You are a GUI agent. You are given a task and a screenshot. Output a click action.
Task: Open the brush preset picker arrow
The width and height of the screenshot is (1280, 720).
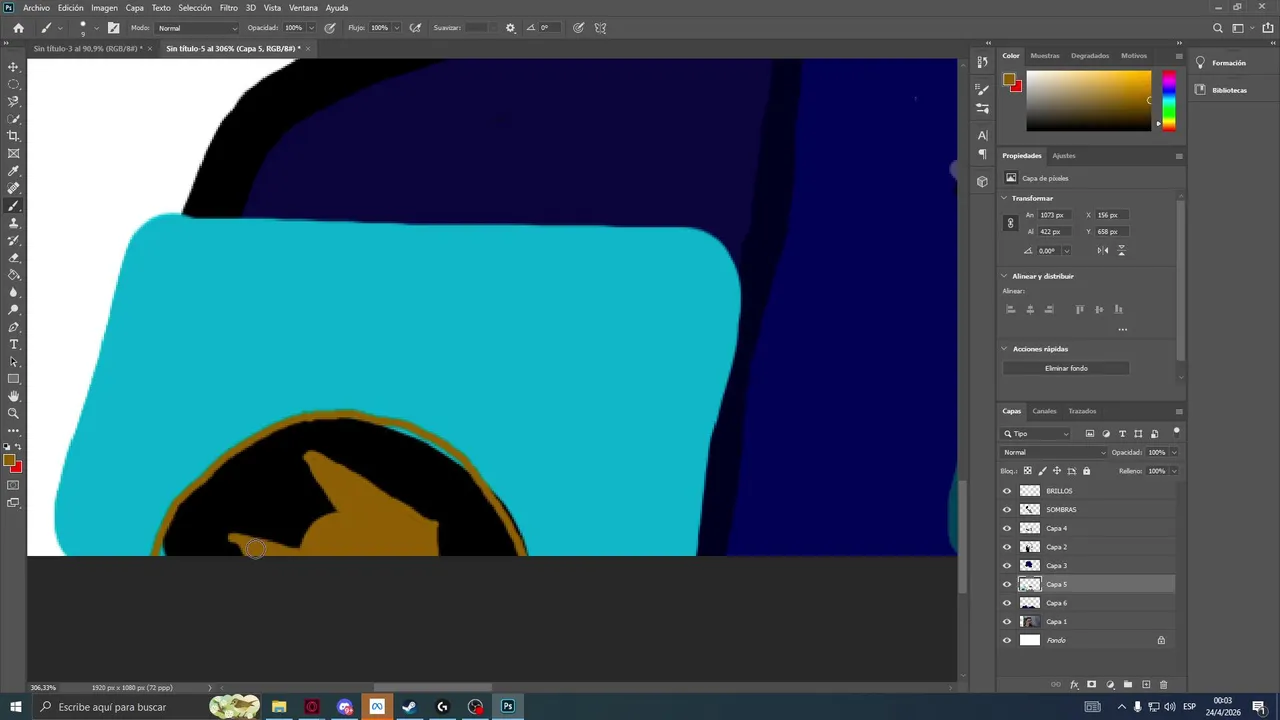pyautogui.click(x=96, y=28)
